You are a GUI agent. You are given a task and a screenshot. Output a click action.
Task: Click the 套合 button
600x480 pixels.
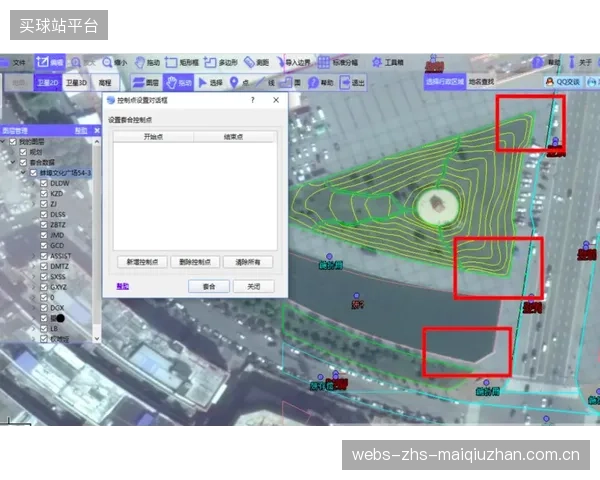click(x=209, y=286)
